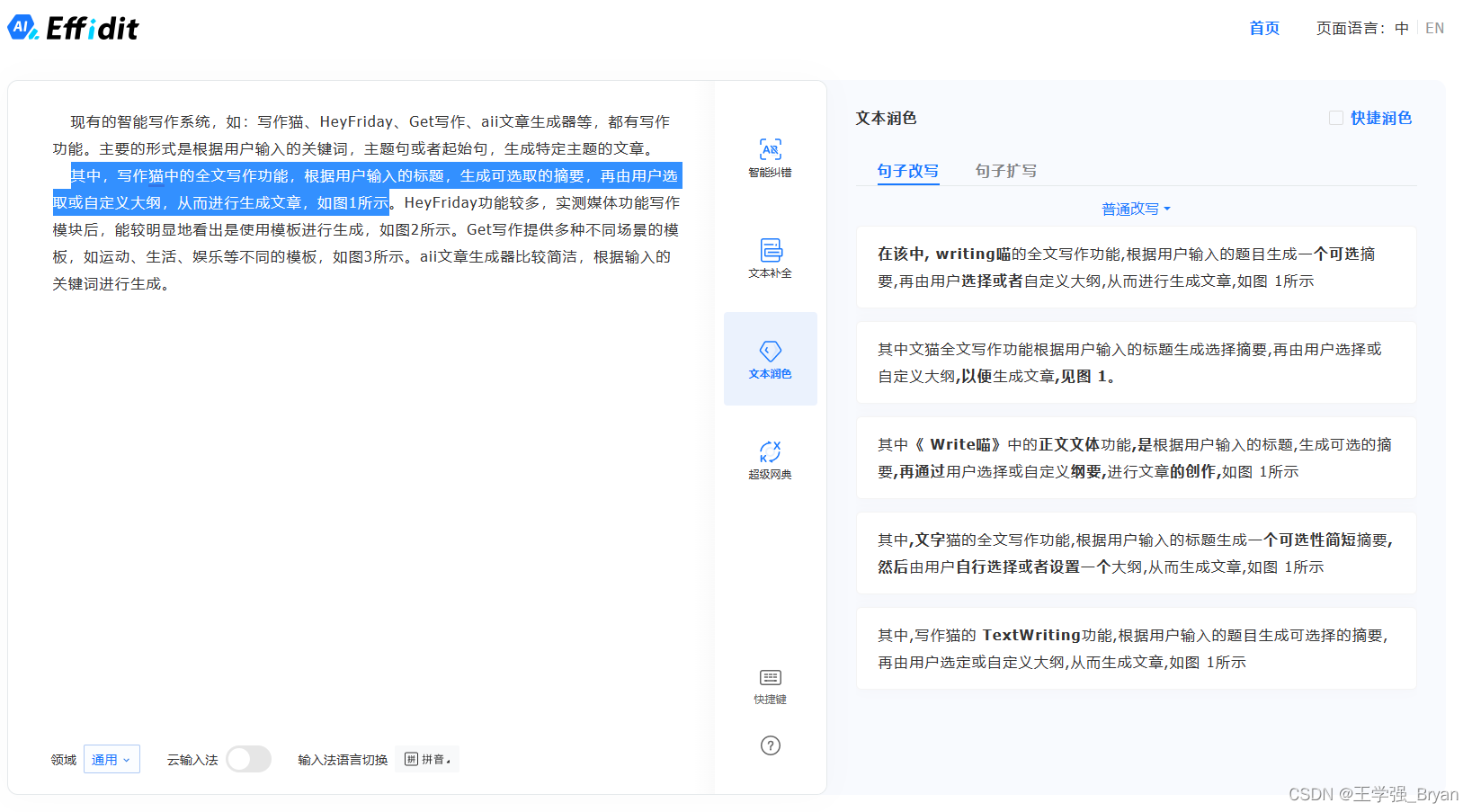Open the 普通改写 dropdown

click(1135, 208)
